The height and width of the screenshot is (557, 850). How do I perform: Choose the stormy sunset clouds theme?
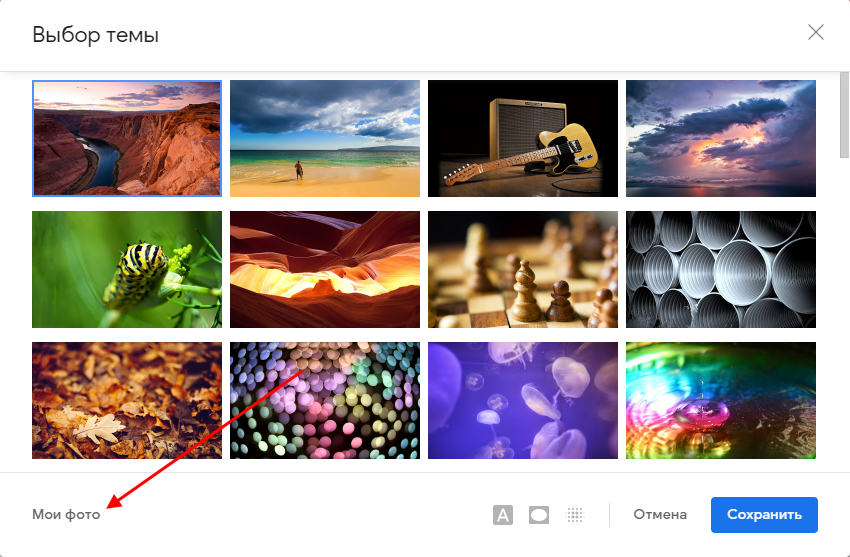pos(720,138)
